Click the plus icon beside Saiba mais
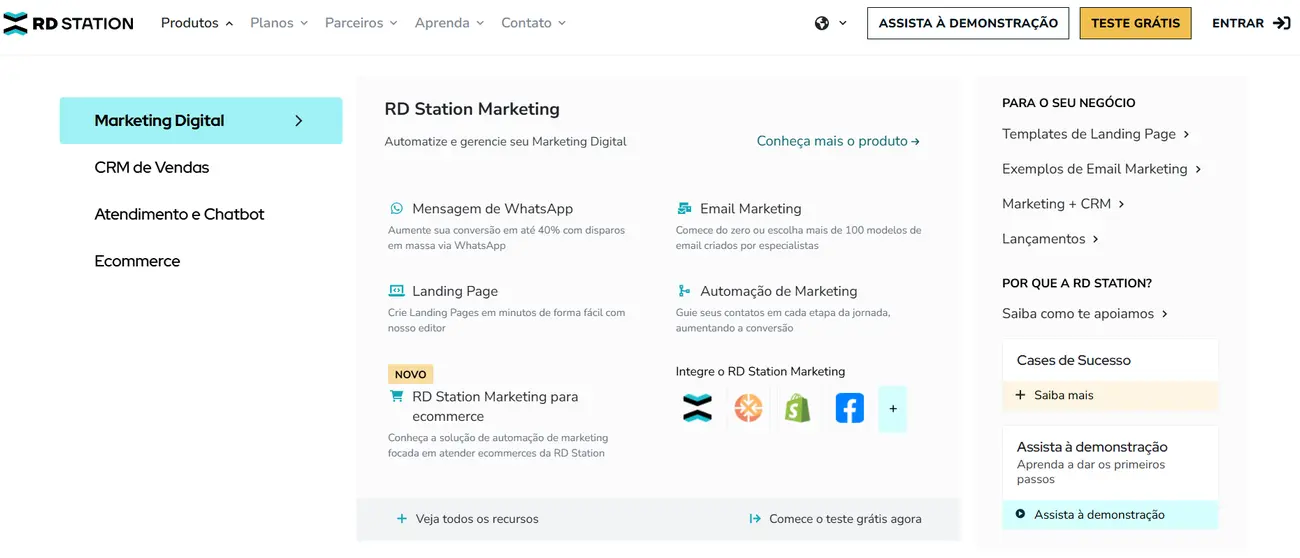This screenshot has width=1300, height=558. click(x=1020, y=395)
